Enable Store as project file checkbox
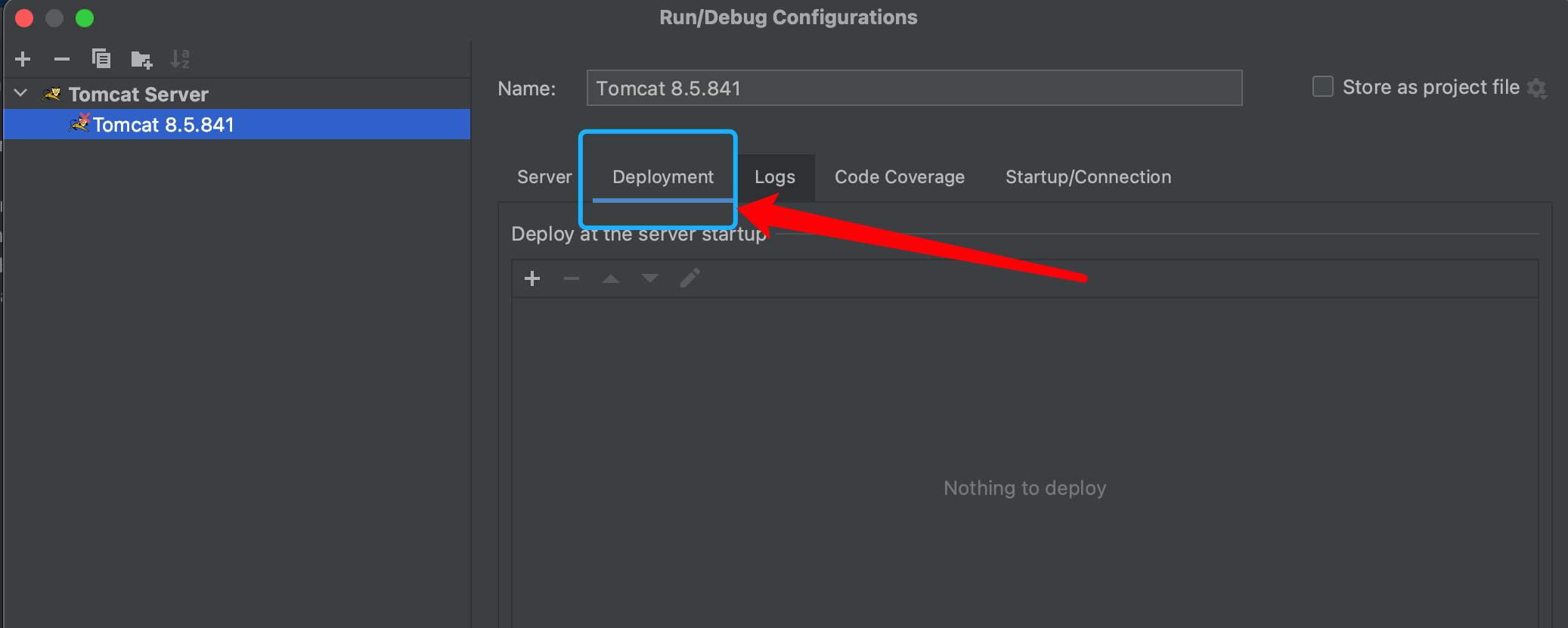This screenshot has height=628, width=1568. coord(1322,87)
